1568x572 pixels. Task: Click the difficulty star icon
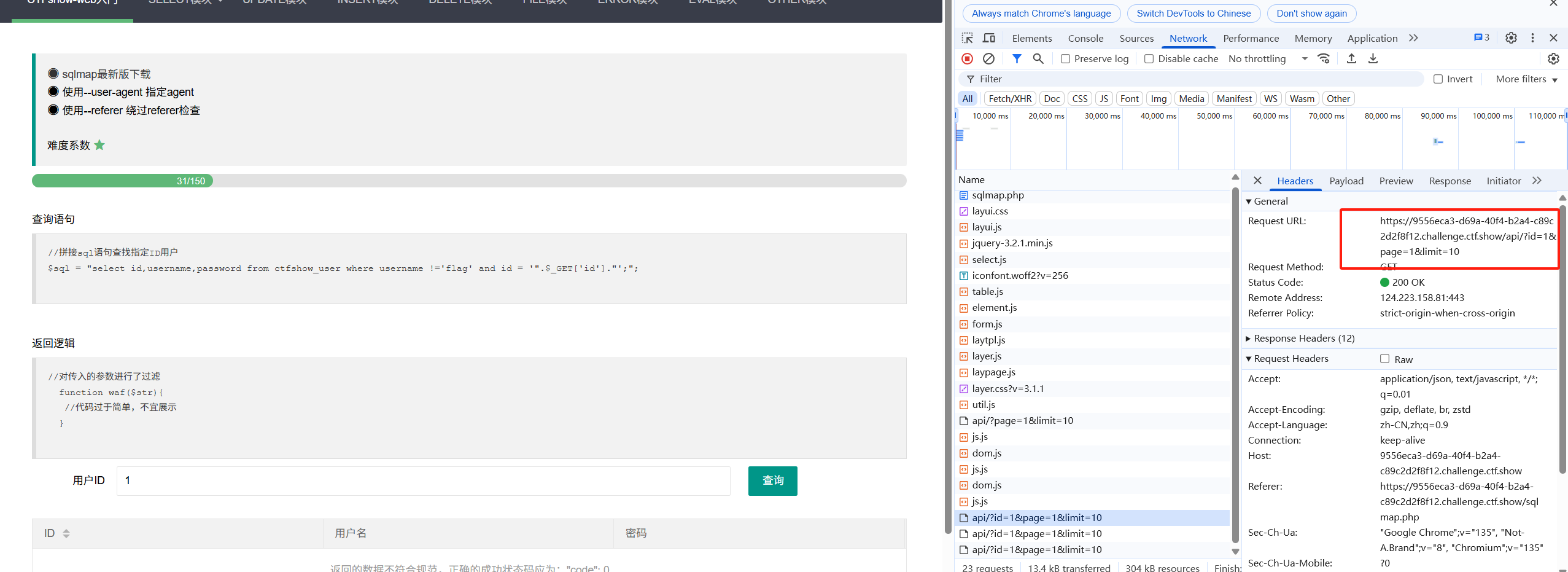click(99, 145)
